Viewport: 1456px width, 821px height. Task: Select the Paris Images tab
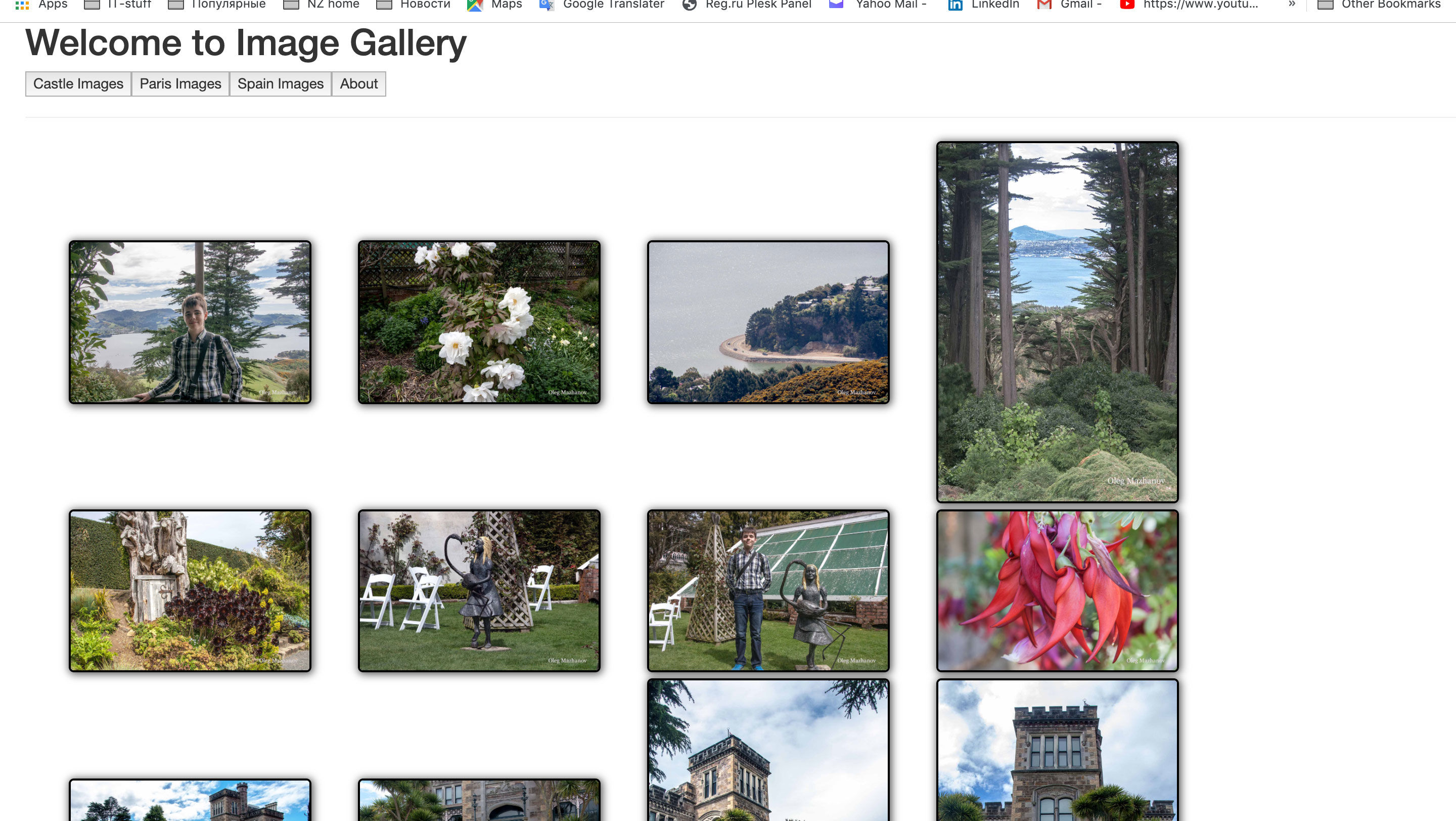[x=180, y=83]
